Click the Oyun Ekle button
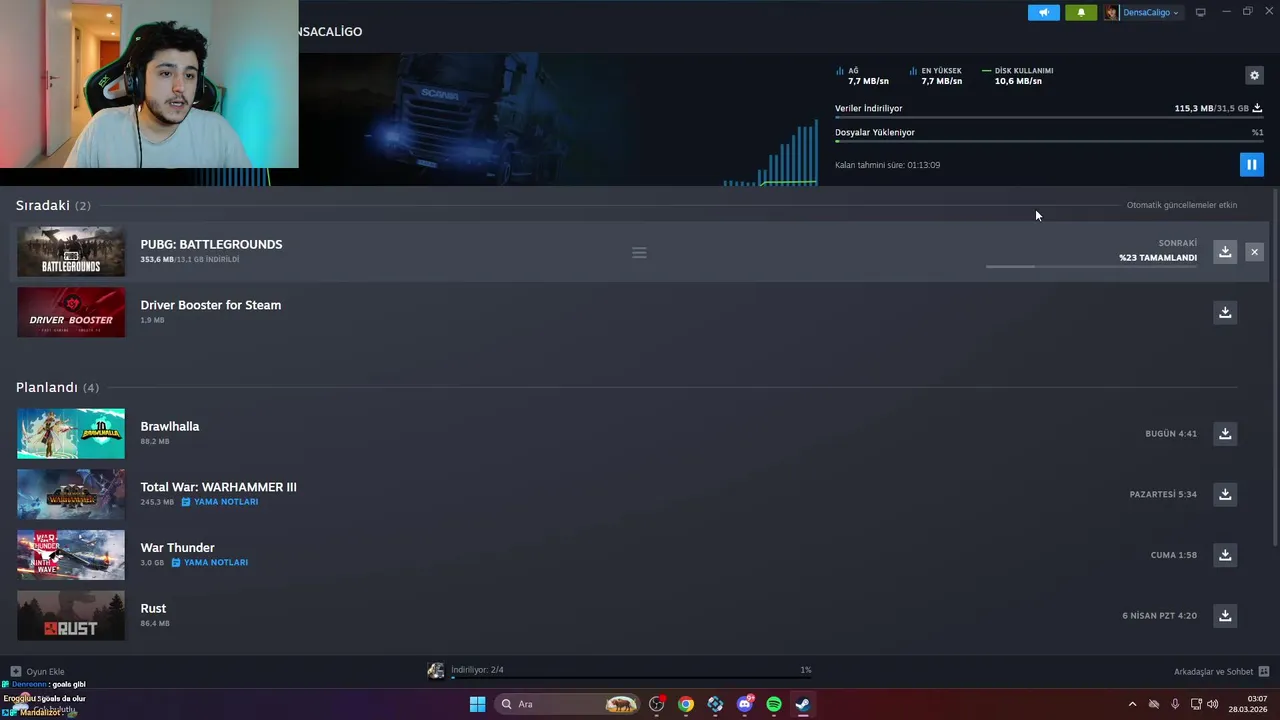 coord(37,672)
